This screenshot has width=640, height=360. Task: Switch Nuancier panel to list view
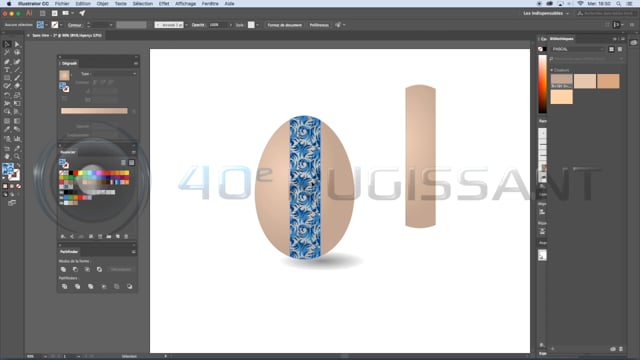123,162
